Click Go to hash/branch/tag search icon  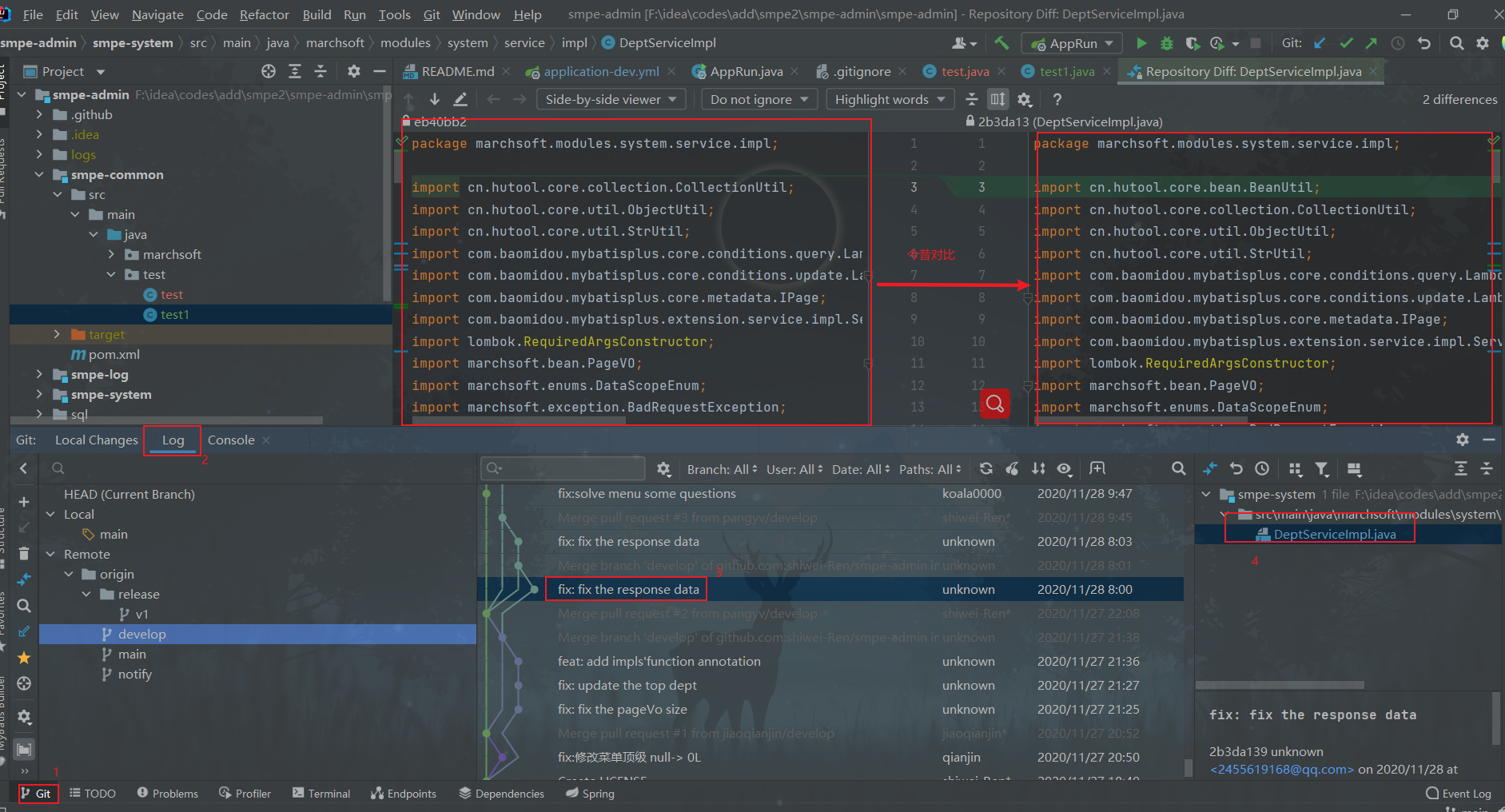[x=1178, y=469]
